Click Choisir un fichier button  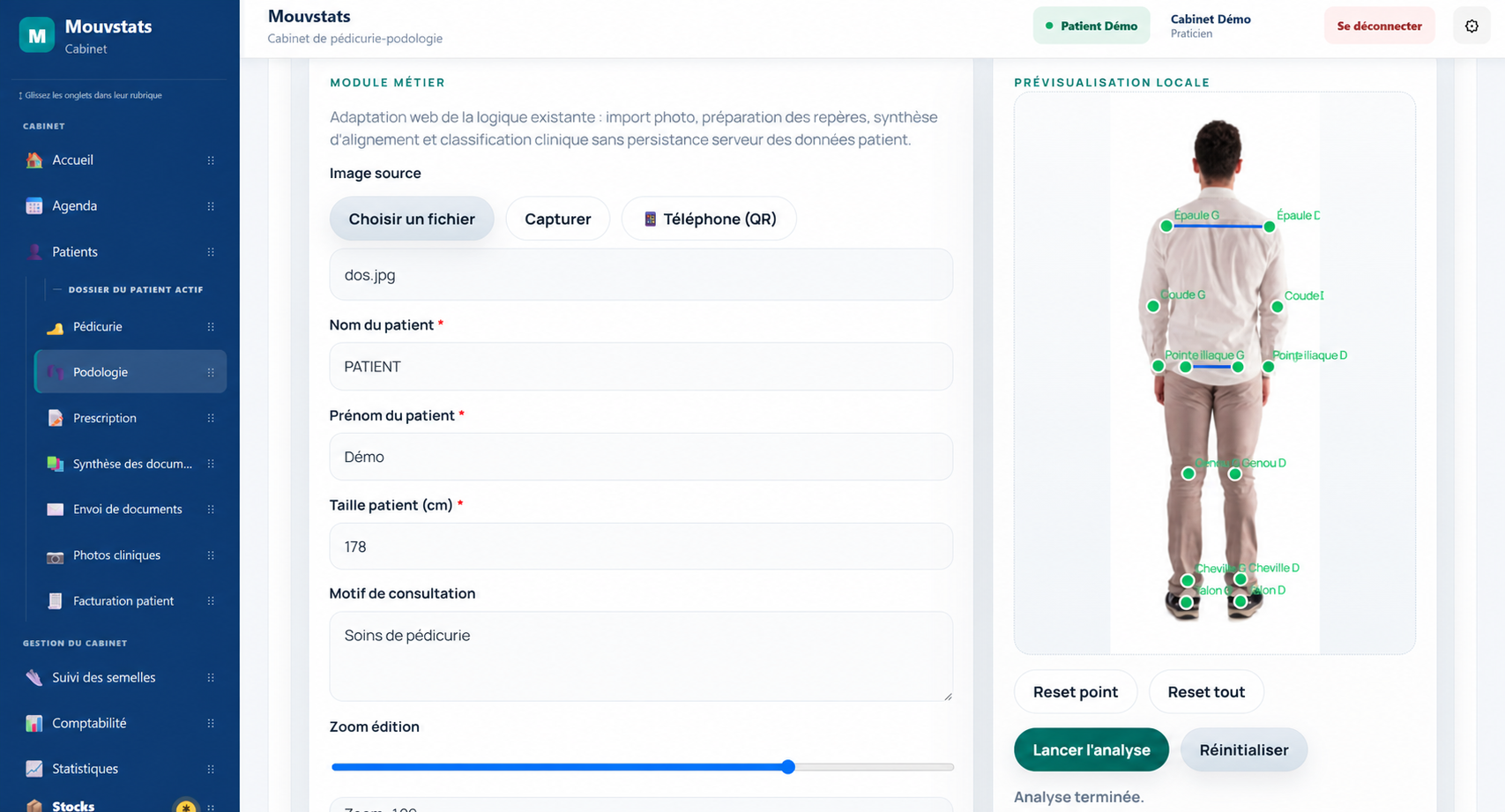point(412,219)
